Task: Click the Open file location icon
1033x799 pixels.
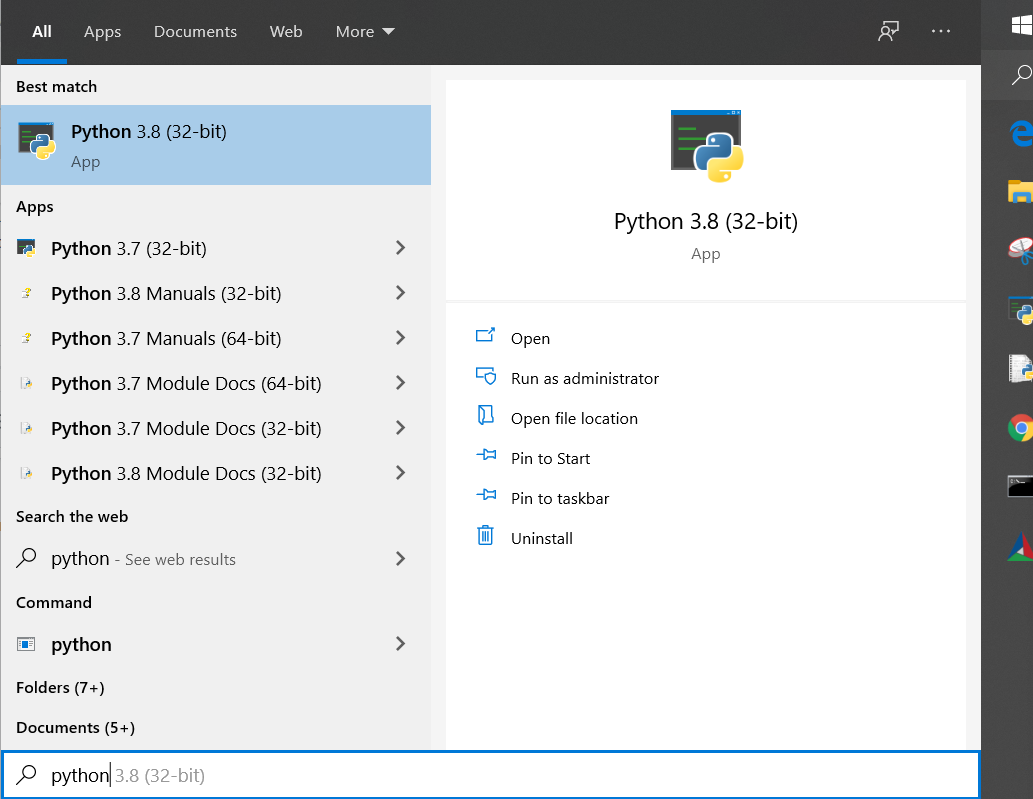Action: (486, 415)
